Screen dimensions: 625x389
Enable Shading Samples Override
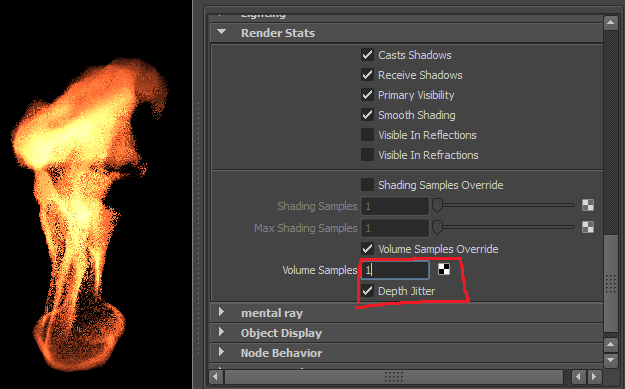click(x=367, y=185)
